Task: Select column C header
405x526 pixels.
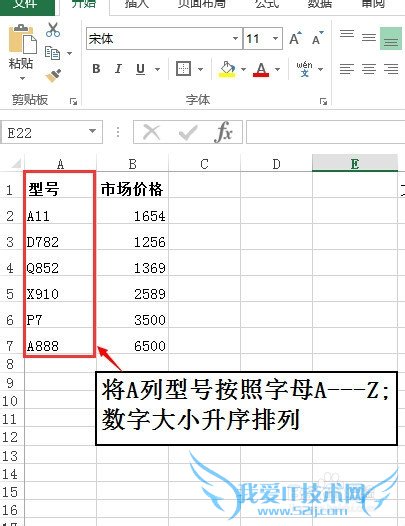Action: tap(205, 164)
